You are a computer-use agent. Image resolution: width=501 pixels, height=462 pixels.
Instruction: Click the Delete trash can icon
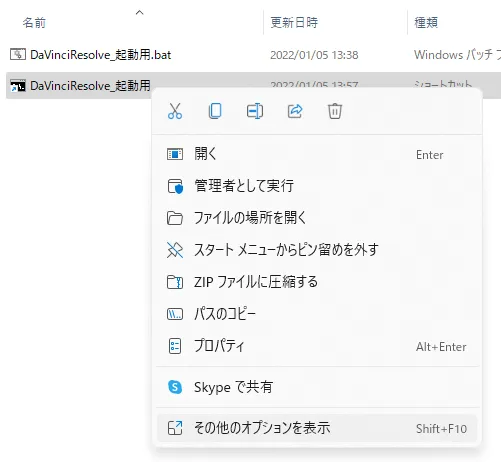coord(335,111)
